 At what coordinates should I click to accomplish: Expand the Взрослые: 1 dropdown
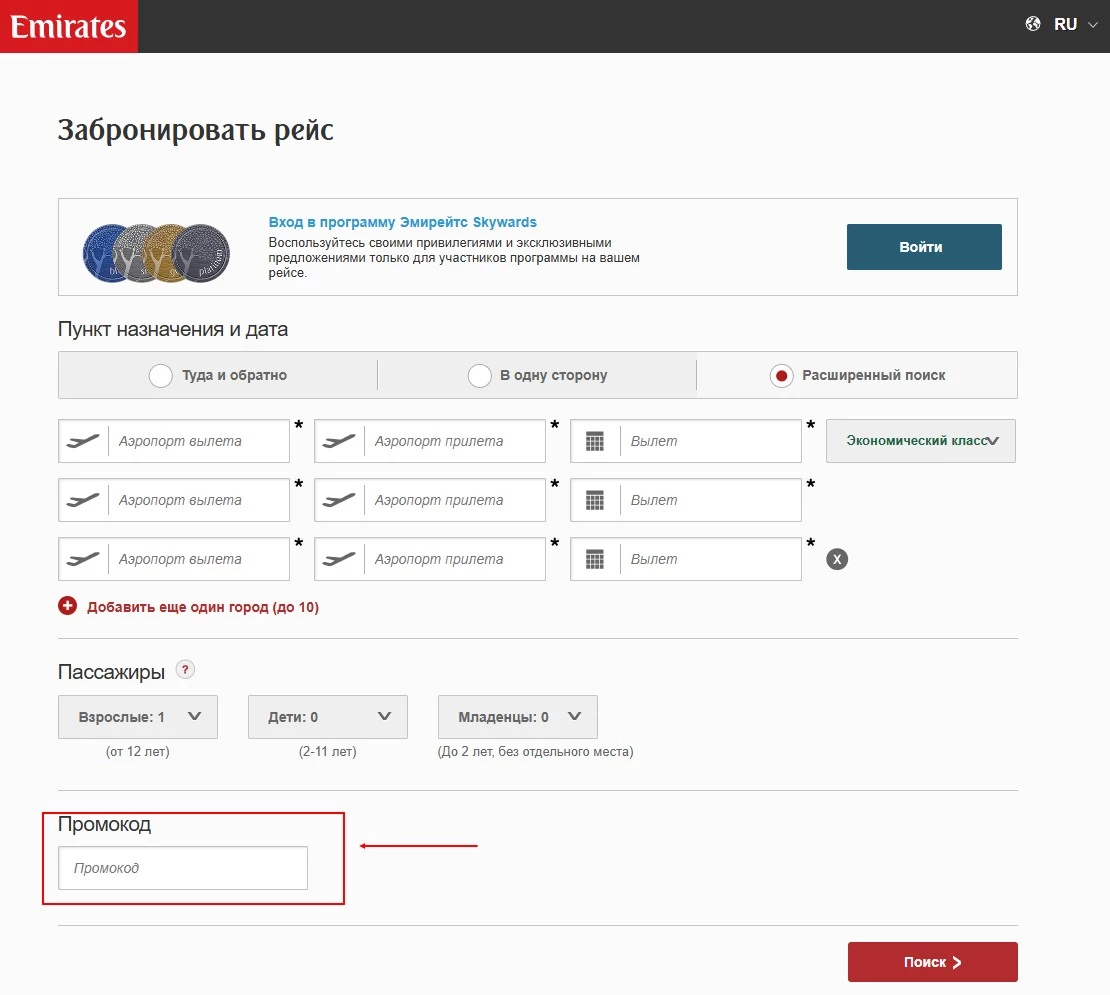[x=137, y=716]
